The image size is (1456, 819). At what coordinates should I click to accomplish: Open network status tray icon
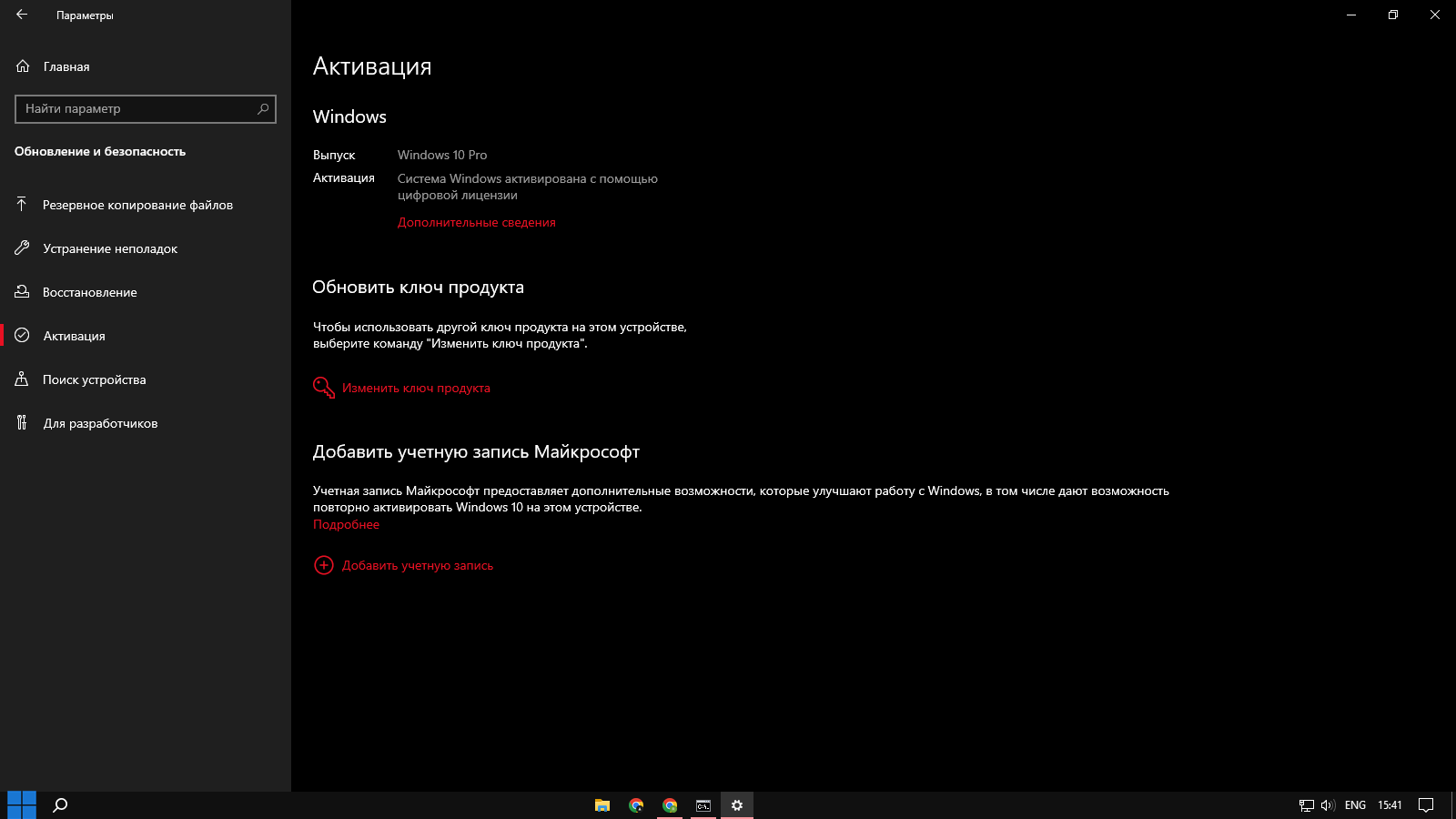(1307, 805)
